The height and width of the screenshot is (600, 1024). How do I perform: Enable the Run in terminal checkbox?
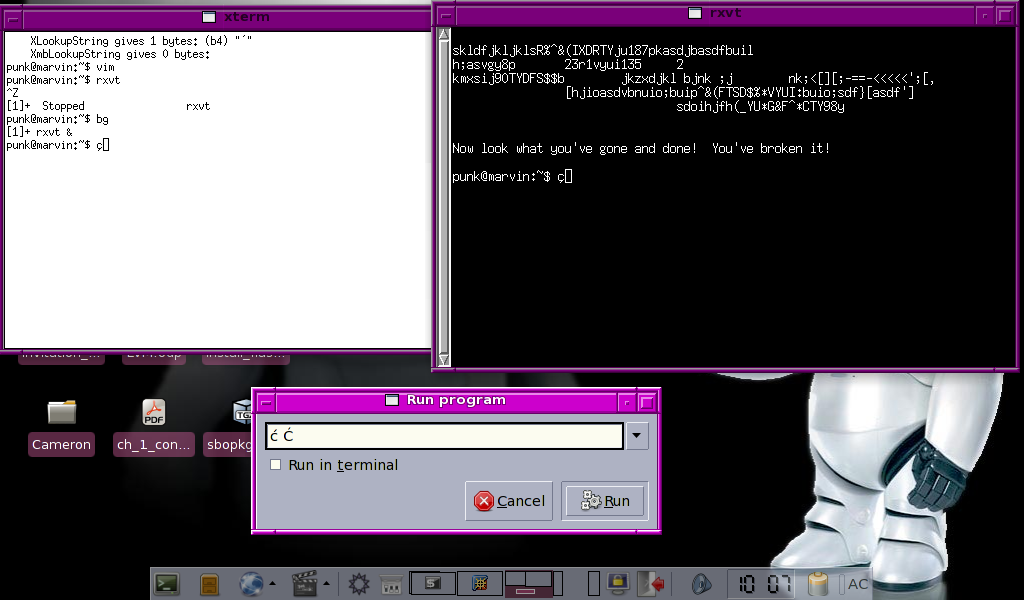(275, 465)
